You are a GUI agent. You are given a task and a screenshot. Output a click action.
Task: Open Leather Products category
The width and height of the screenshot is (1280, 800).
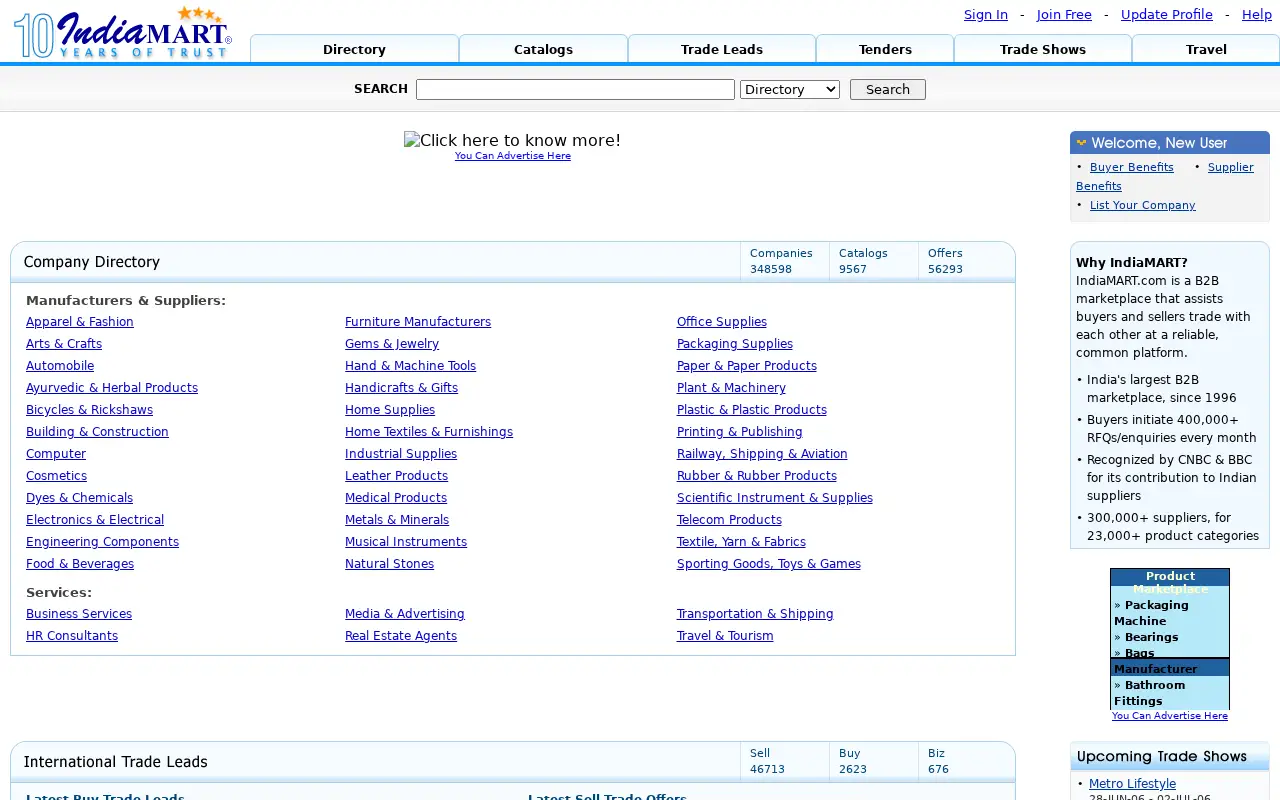click(396, 476)
